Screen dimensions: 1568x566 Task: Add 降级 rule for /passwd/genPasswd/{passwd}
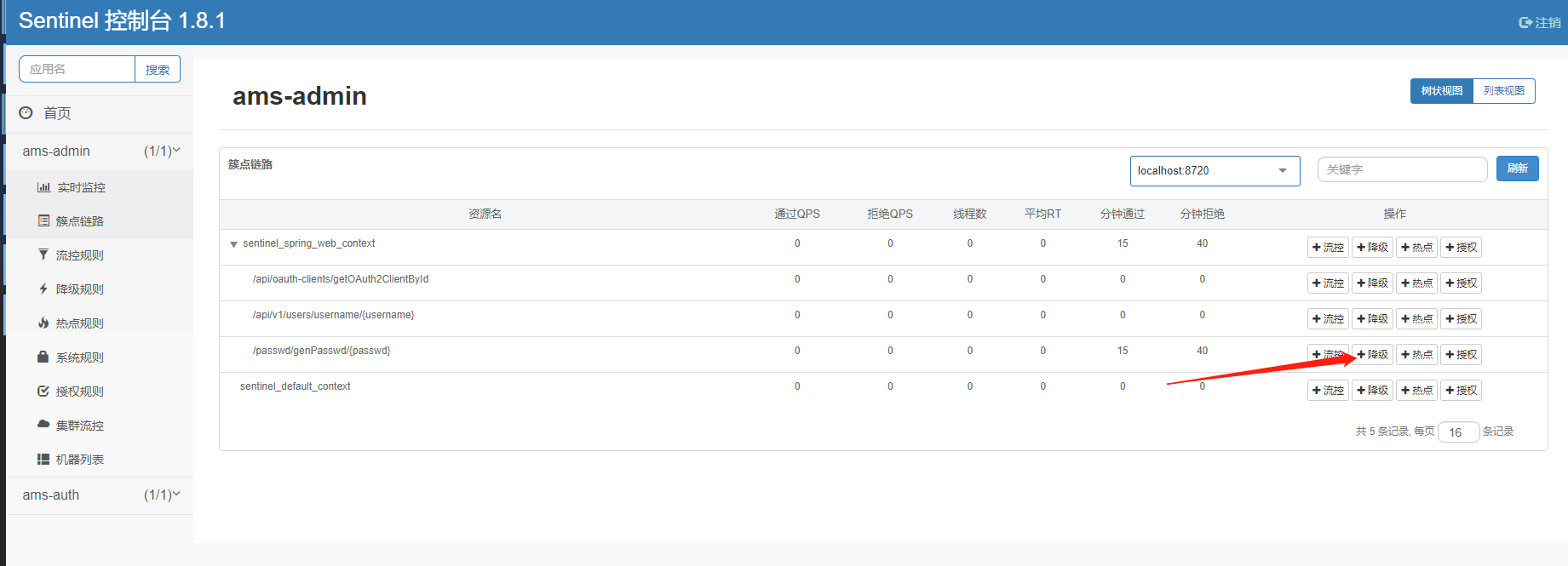(1373, 355)
